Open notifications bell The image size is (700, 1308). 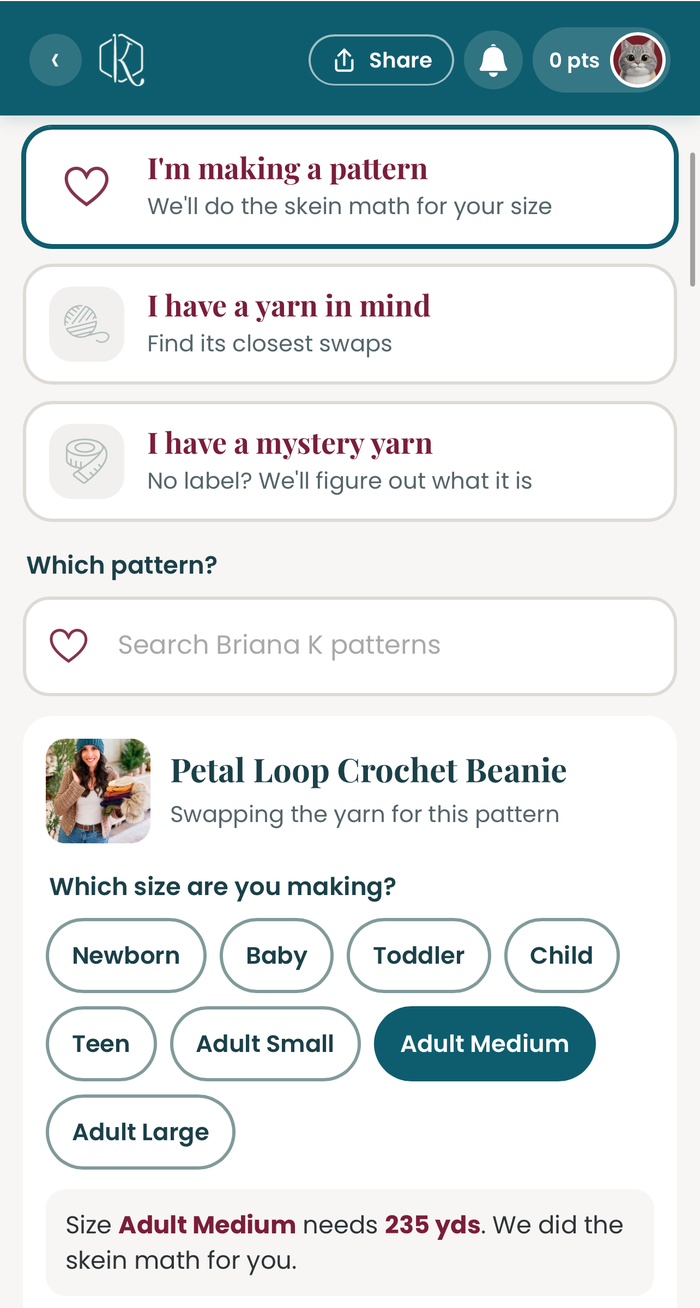pyautogui.click(x=493, y=61)
